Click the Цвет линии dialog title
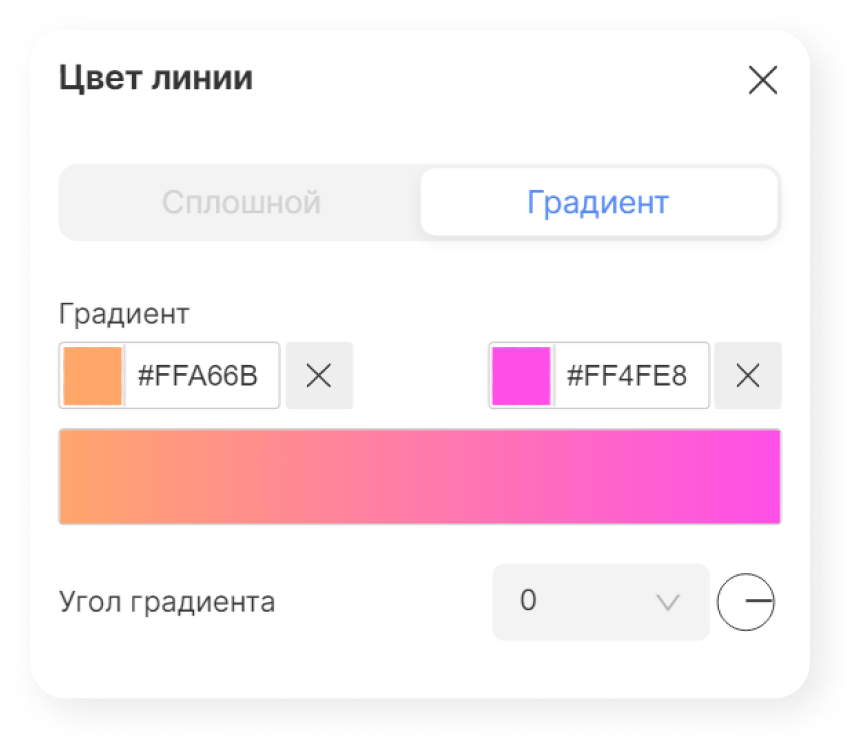This screenshot has height=748, width=859. coord(156,78)
